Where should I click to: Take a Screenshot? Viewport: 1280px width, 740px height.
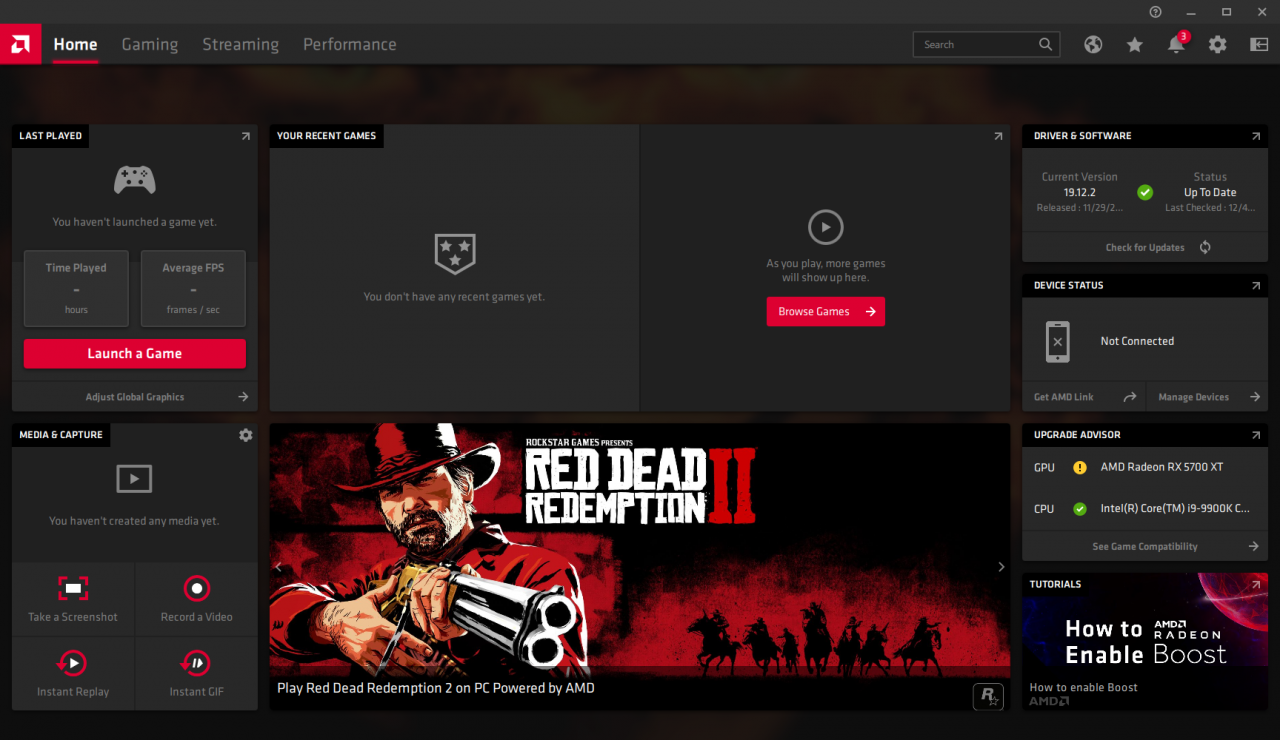[73, 599]
